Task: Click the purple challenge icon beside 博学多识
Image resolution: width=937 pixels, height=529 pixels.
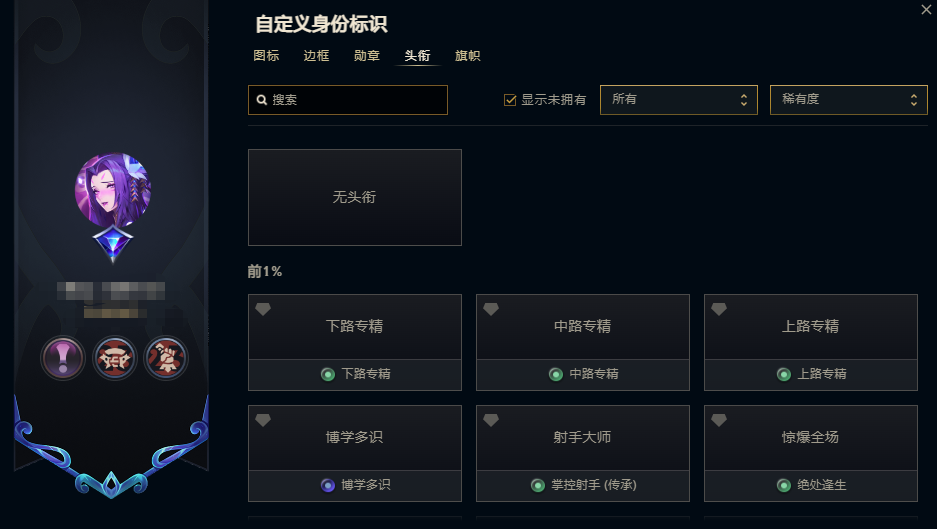Action: point(327,485)
